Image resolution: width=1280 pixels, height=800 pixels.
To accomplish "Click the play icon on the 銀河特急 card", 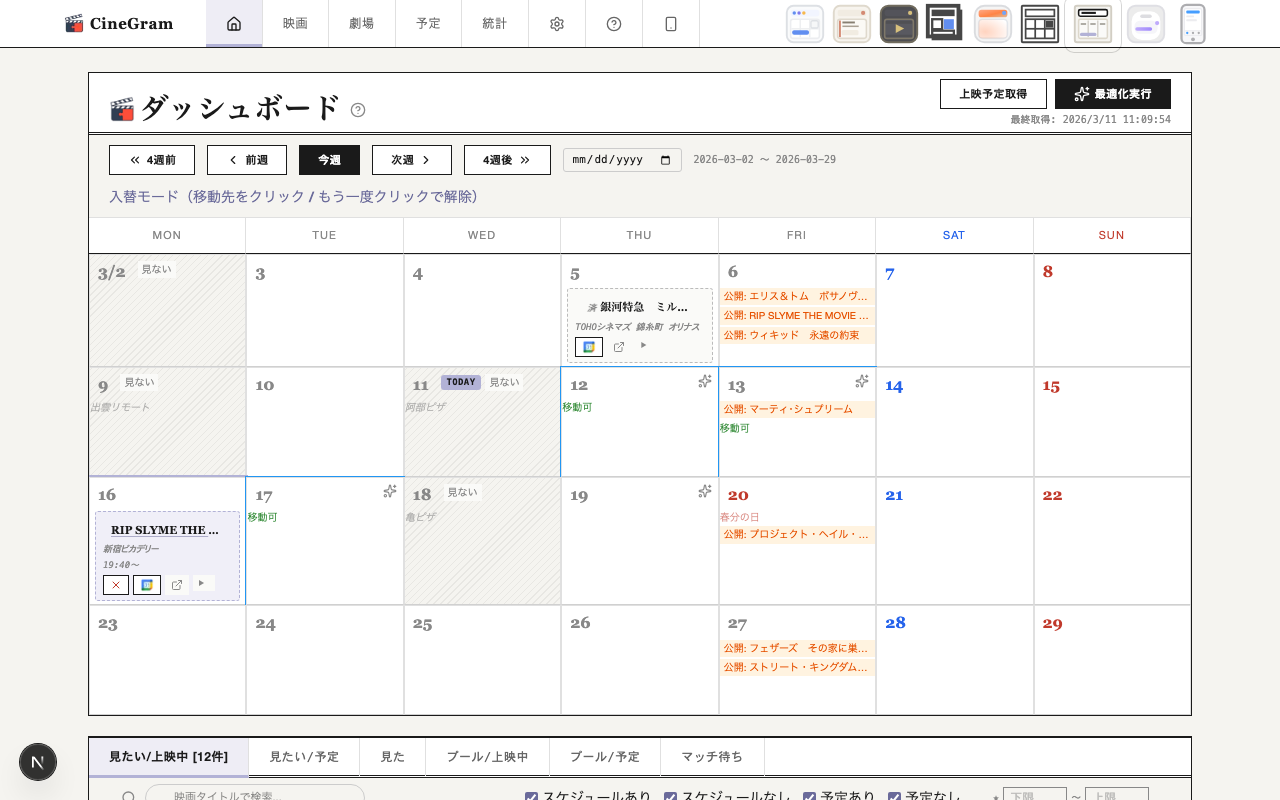I will pyautogui.click(x=643, y=345).
